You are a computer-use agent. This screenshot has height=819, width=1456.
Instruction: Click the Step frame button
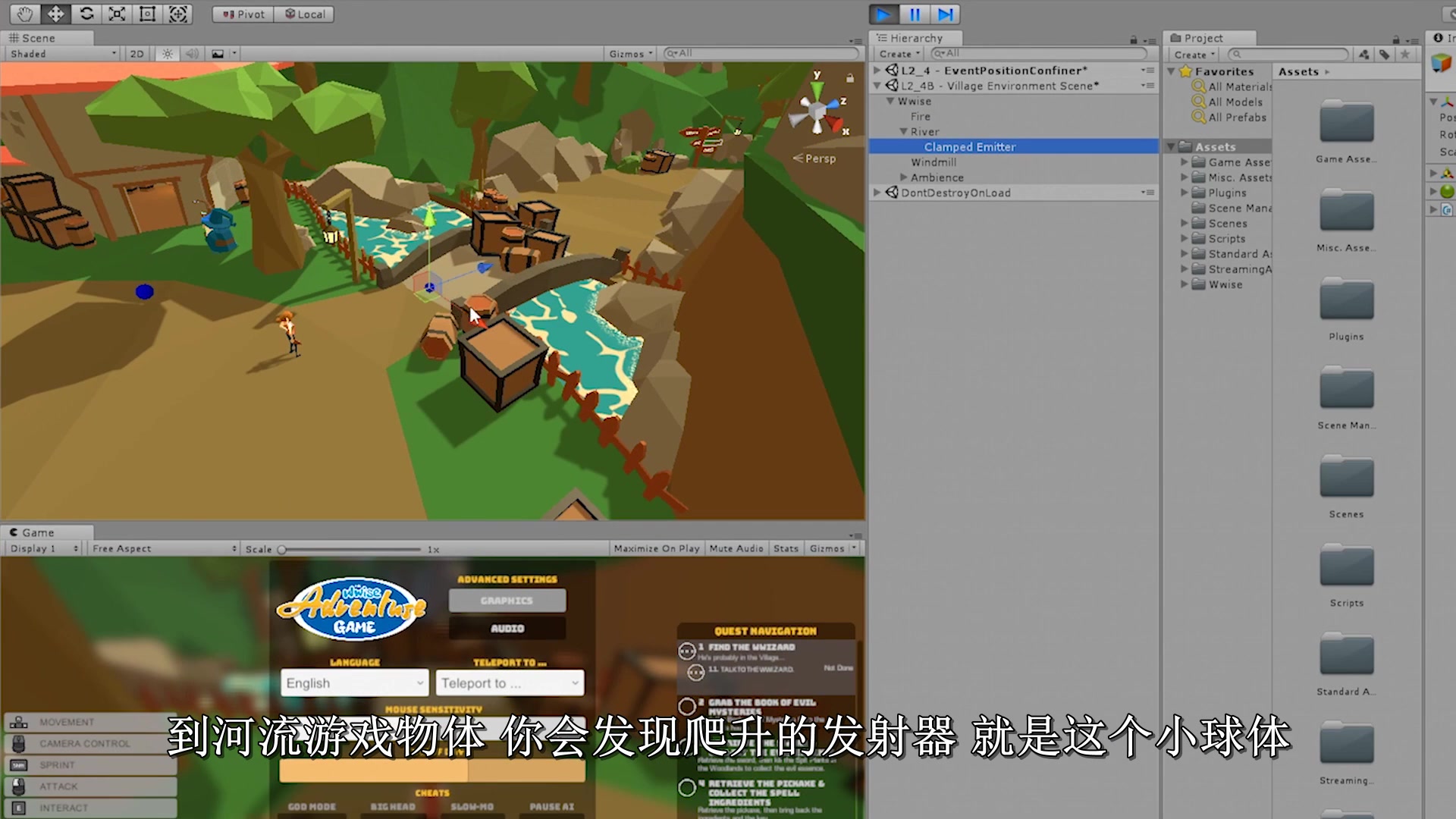click(x=945, y=14)
